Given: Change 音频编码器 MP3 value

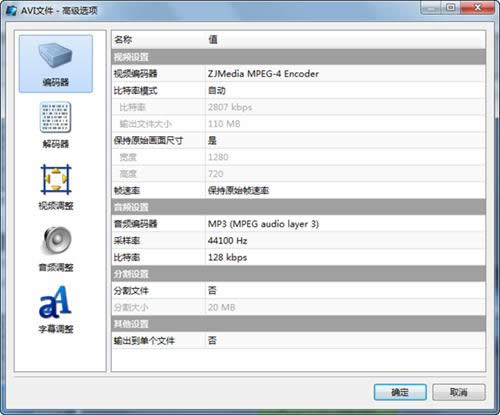Looking at the screenshot, I should coord(345,224).
